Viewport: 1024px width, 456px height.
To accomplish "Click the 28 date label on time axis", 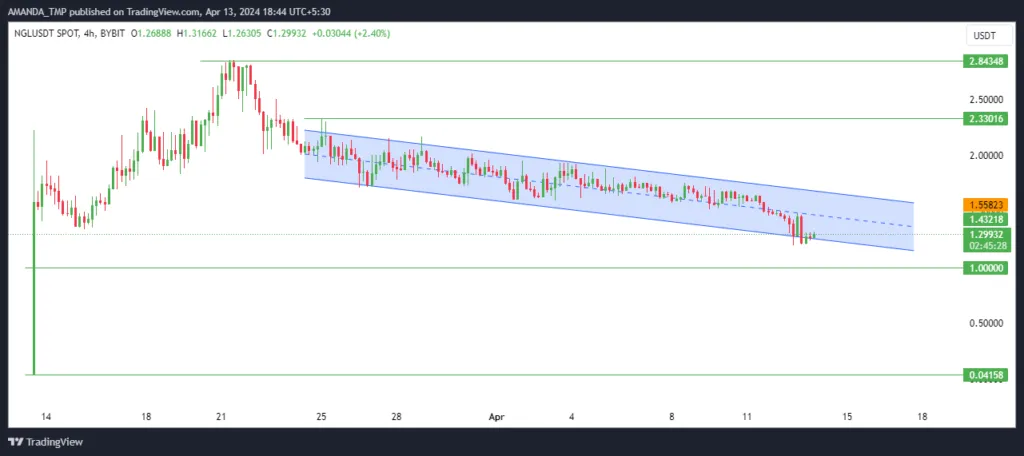I will tap(397, 416).
